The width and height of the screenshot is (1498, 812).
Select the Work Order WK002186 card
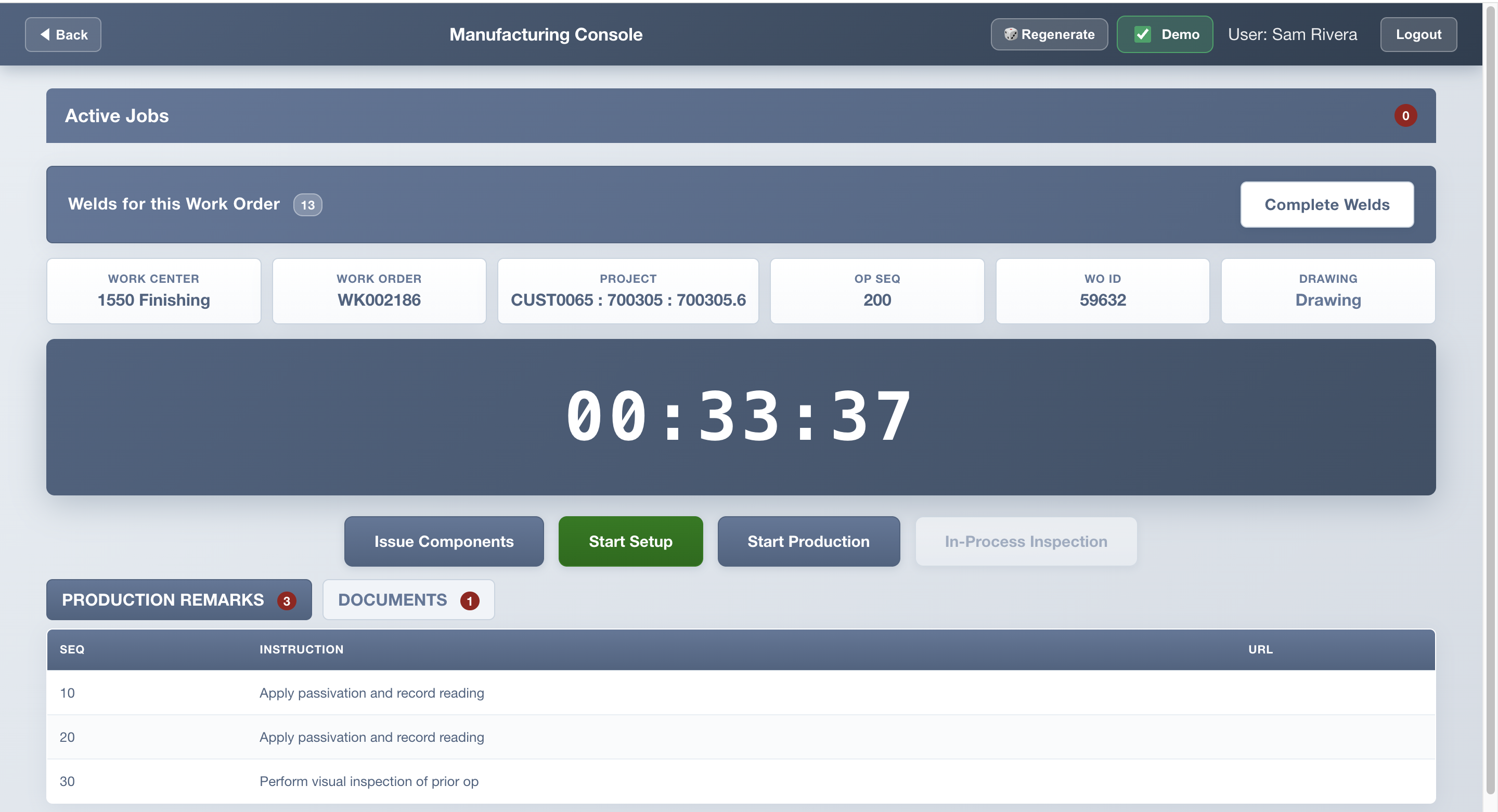click(379, 291)
